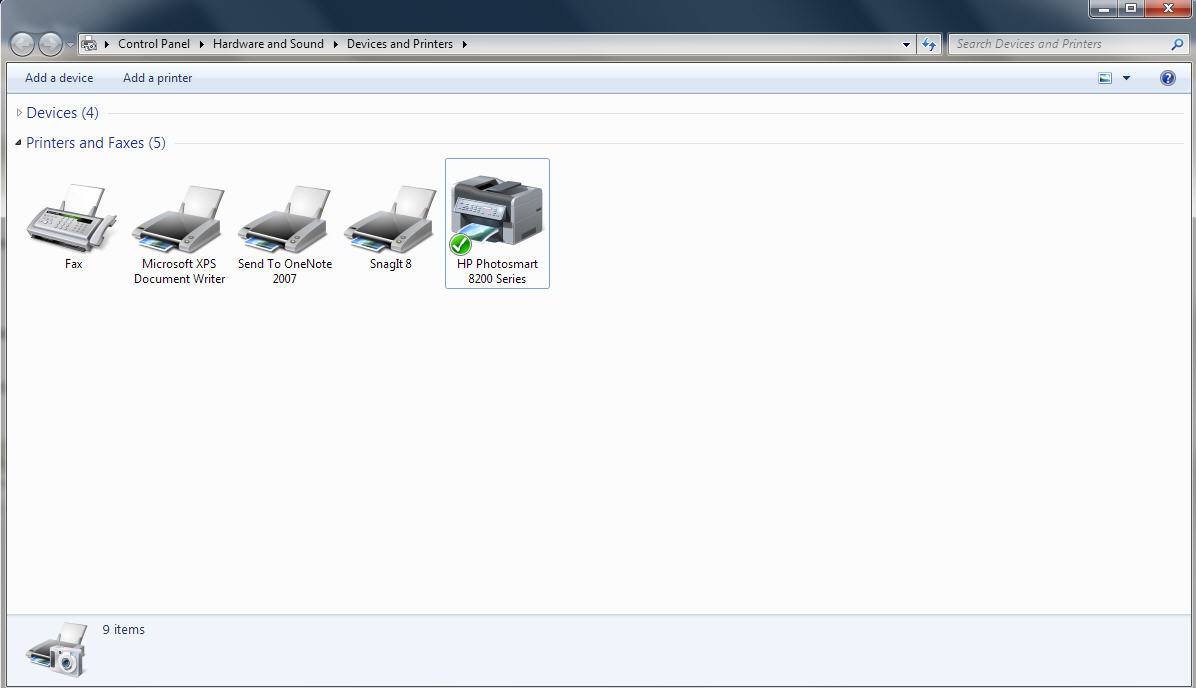1196x688 pixels.
Task: Select the Microsoft XPS Document Writer printer
Action: click(x=177, y=218)
